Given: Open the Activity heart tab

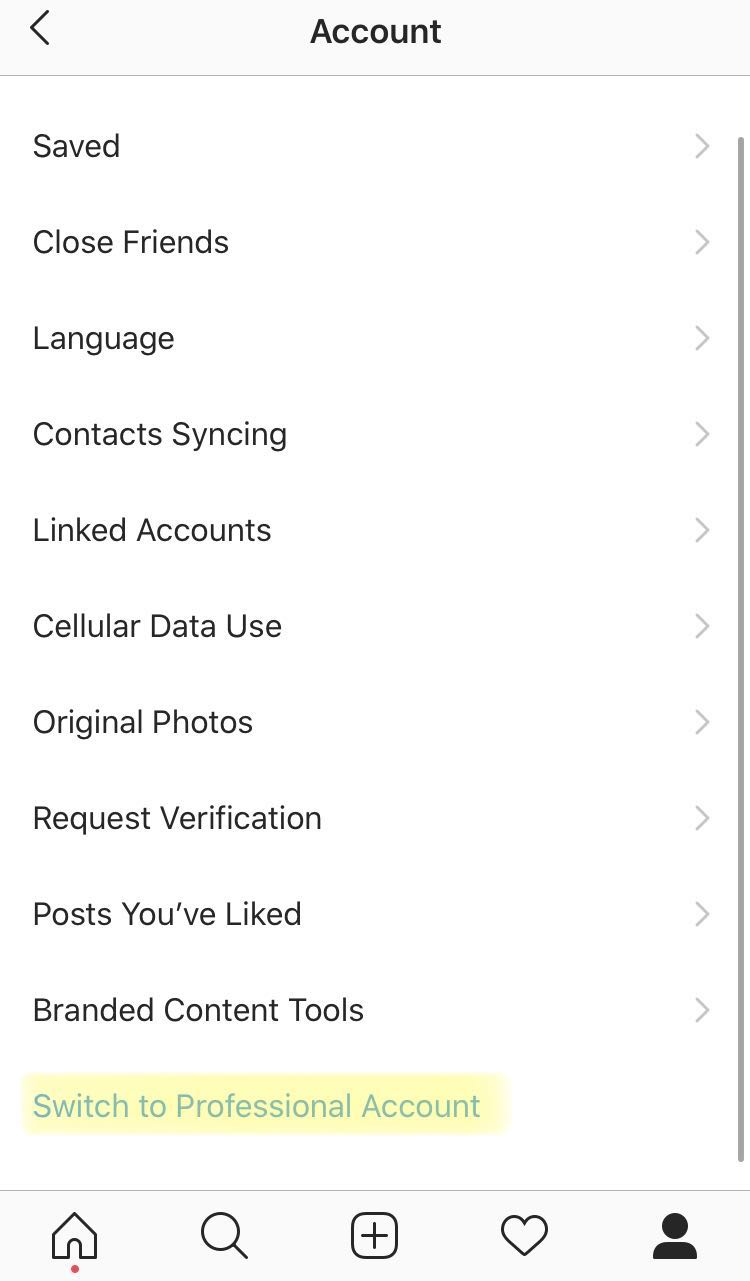Looking at the screenshot, I should (524, 1236).
